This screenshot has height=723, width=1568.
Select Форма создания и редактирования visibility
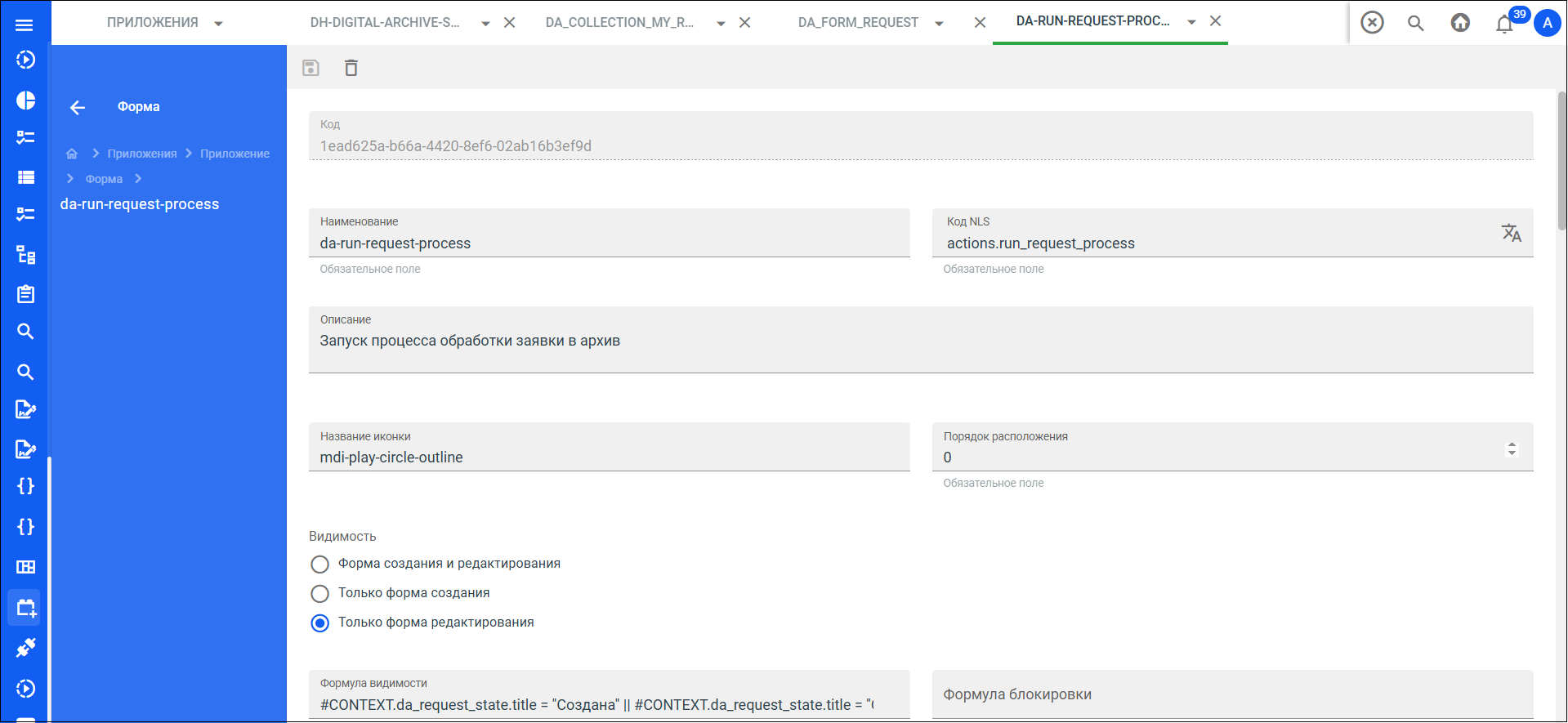[x=320, y=565]
